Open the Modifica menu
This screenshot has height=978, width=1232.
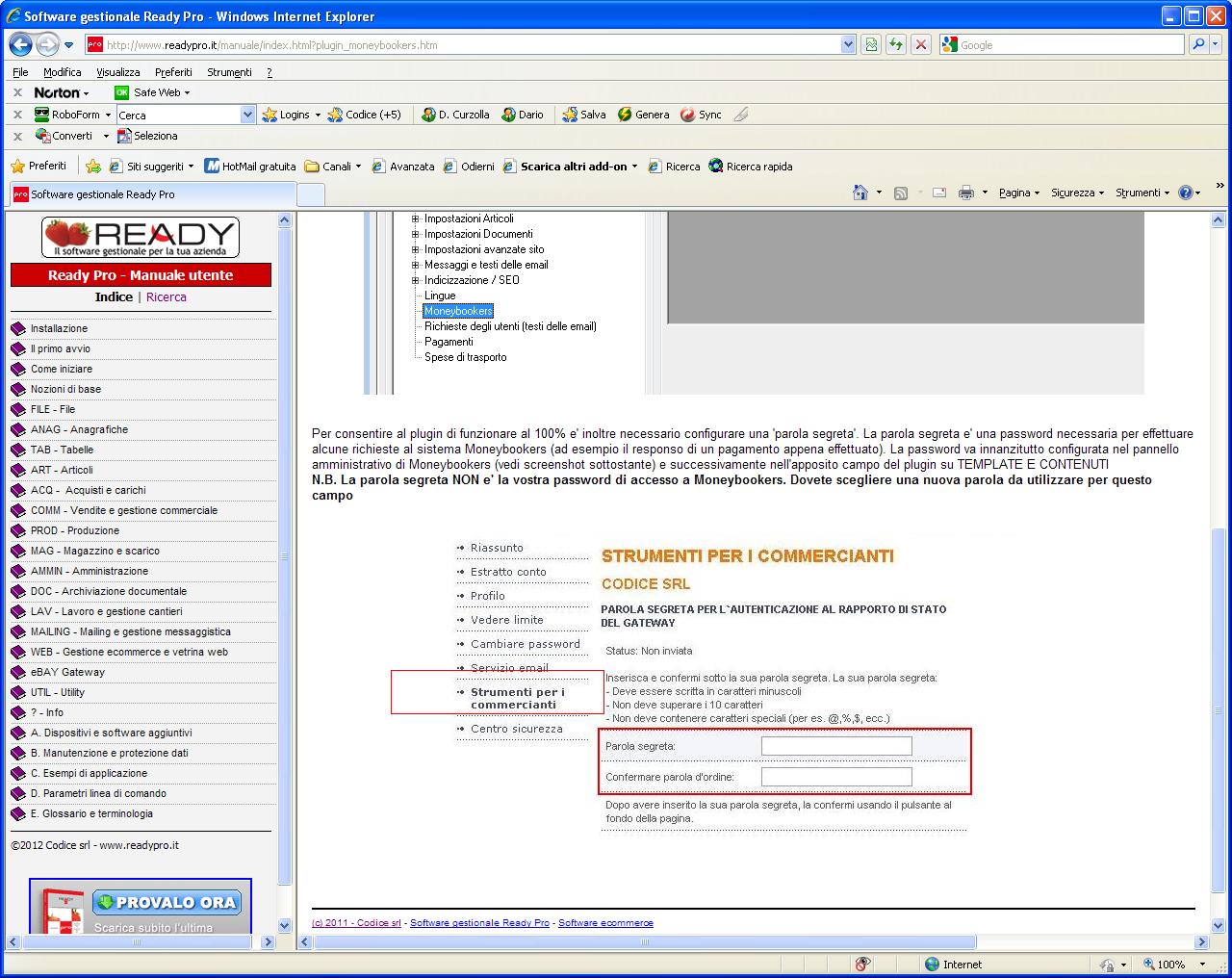(x=62, y=72)
